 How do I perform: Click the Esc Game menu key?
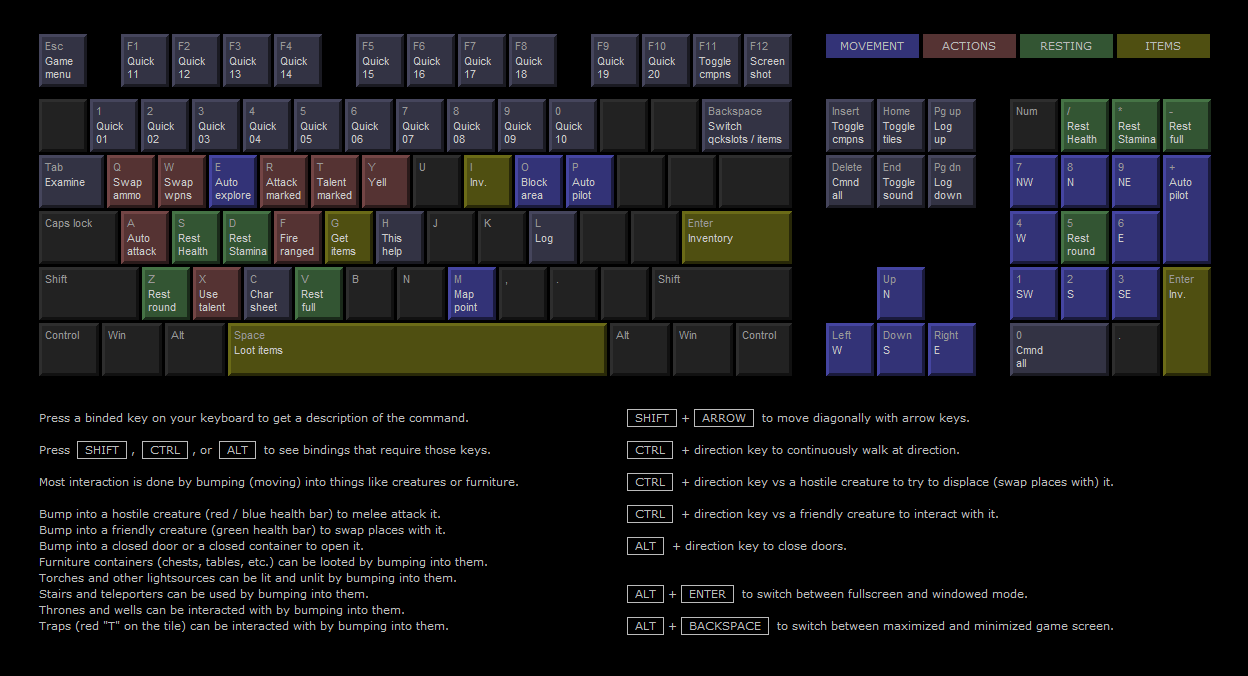62,61
